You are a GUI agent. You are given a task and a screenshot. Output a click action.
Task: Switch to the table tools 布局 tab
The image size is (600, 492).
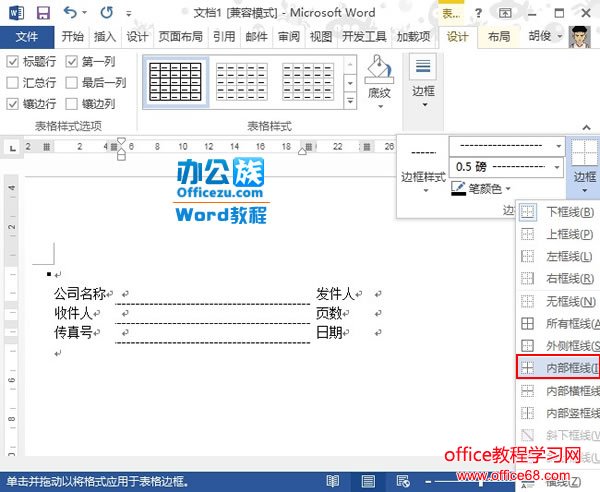click(x=499, y=37)
